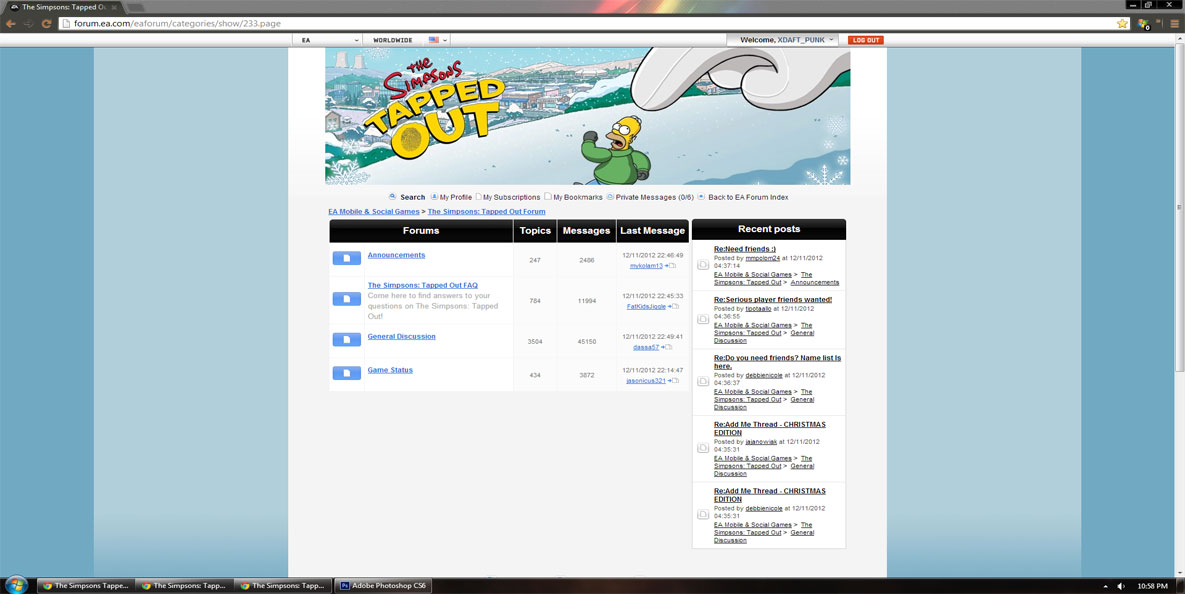Click the Game Status folder icon
Screen dimensions: 1185x594
click(x=347, y=373)
